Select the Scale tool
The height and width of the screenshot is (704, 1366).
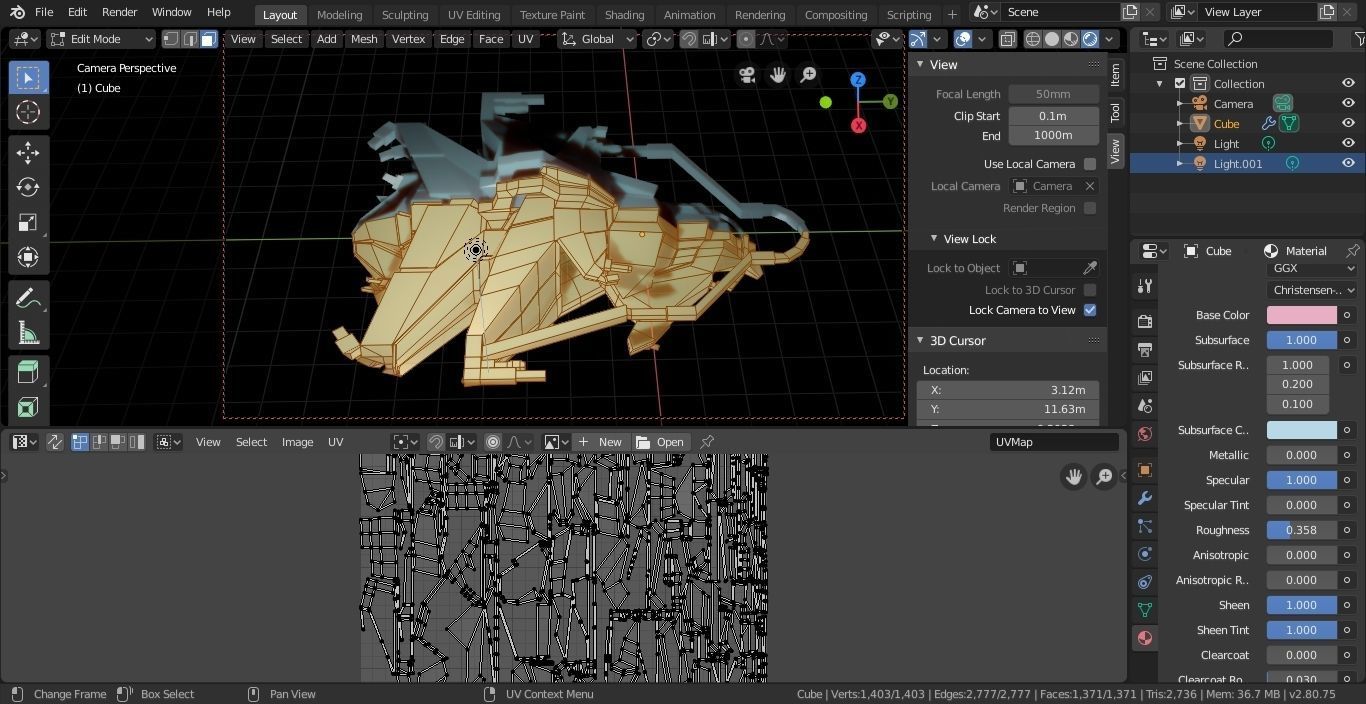point(28,222)
